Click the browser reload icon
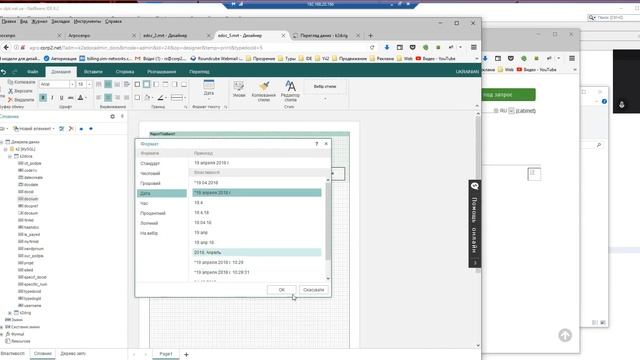The height and width of the screenshot is (360, 640). coord(372,47)
